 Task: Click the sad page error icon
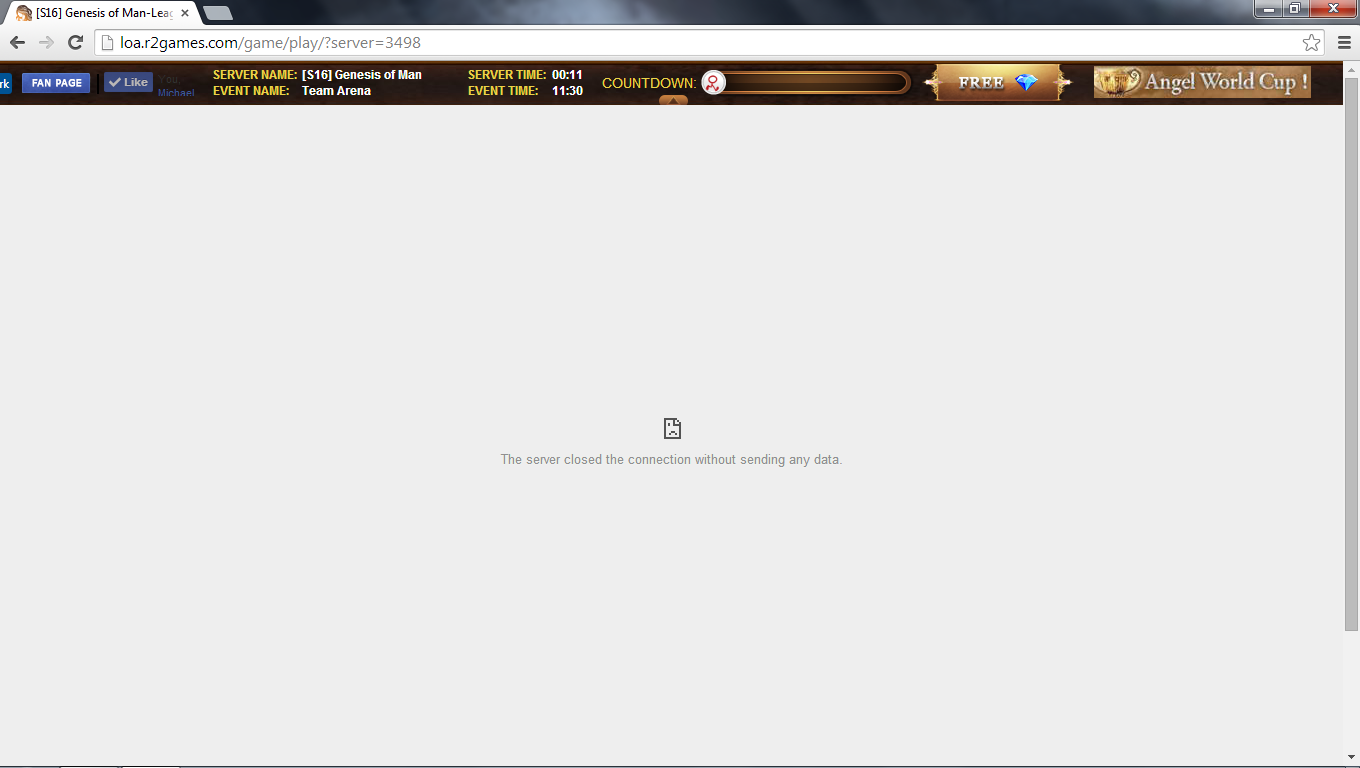point(672,429)
